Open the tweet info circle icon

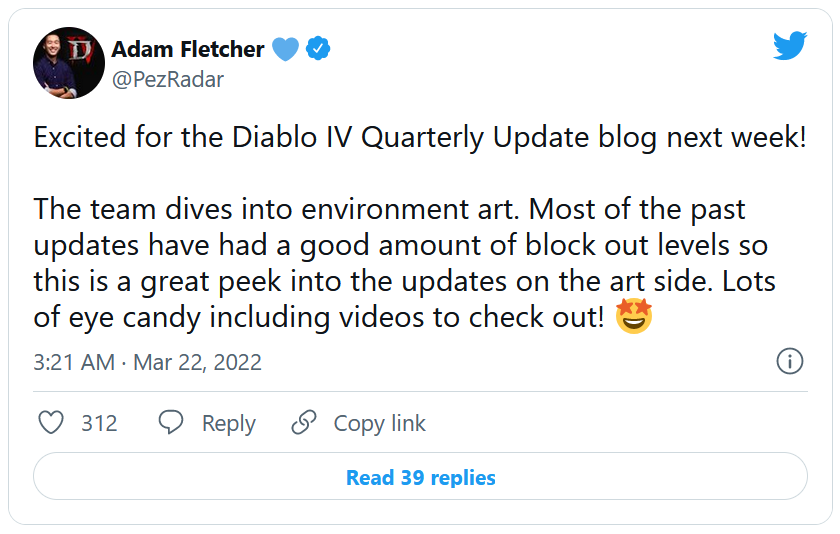pyautogui.click(x=790, y=361)
